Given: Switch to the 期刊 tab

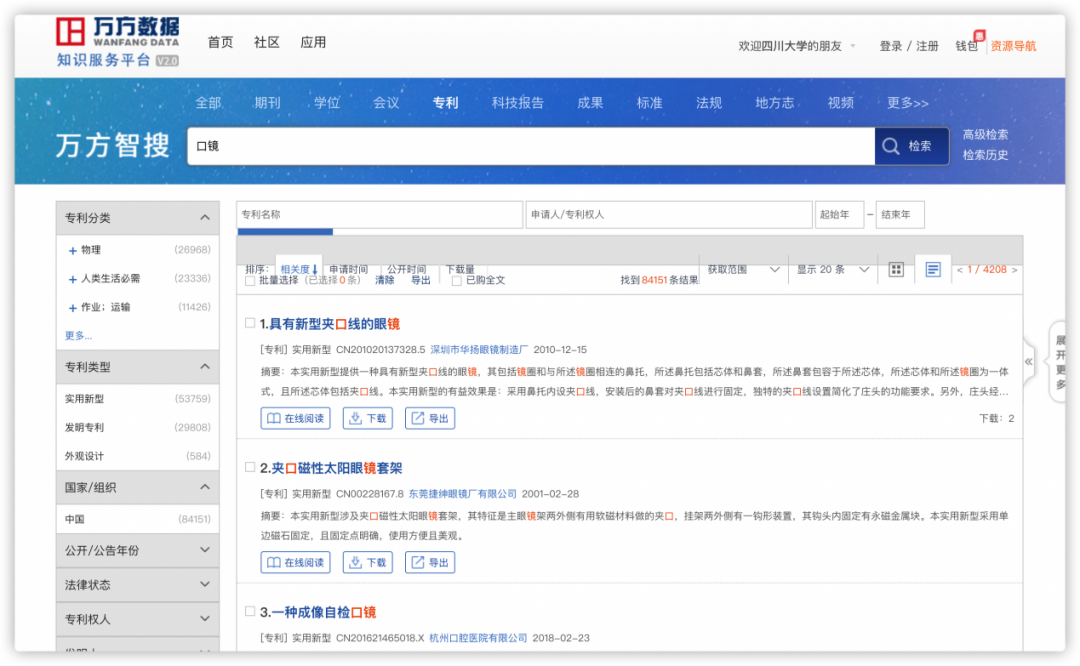Looking at the screenshot, I should tap(268, 101).
